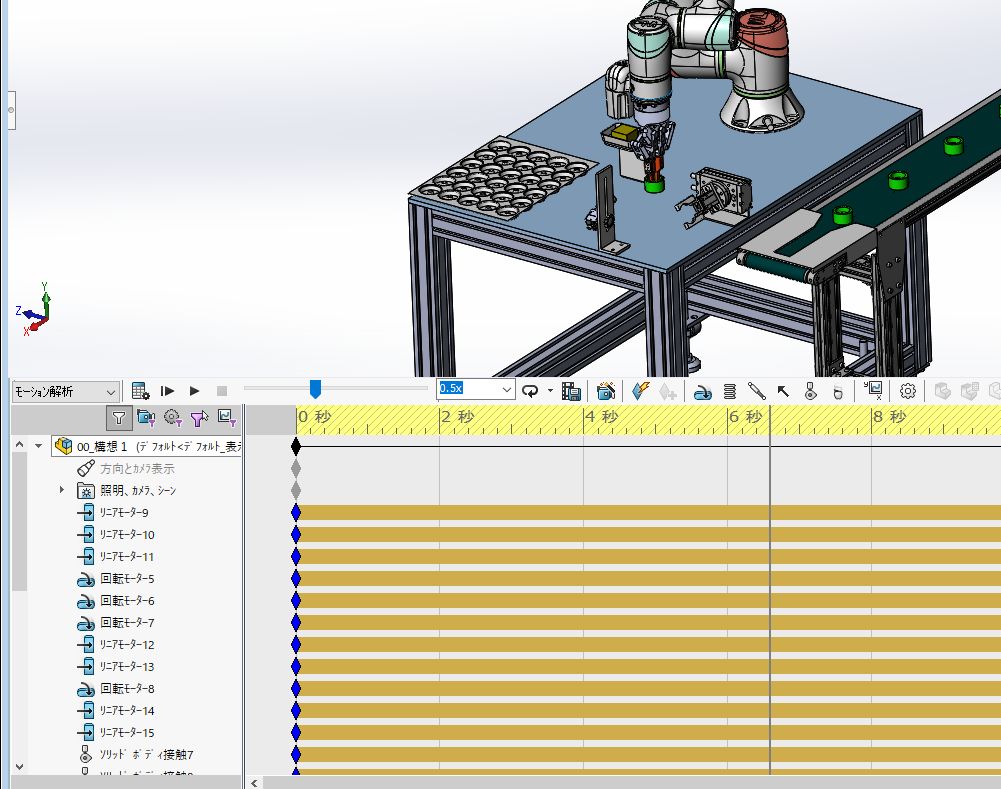The width and height of the screenshot is (1001, 789).
Task: Open the 0.5x playback speed dropdown
Action: [506, 389]
